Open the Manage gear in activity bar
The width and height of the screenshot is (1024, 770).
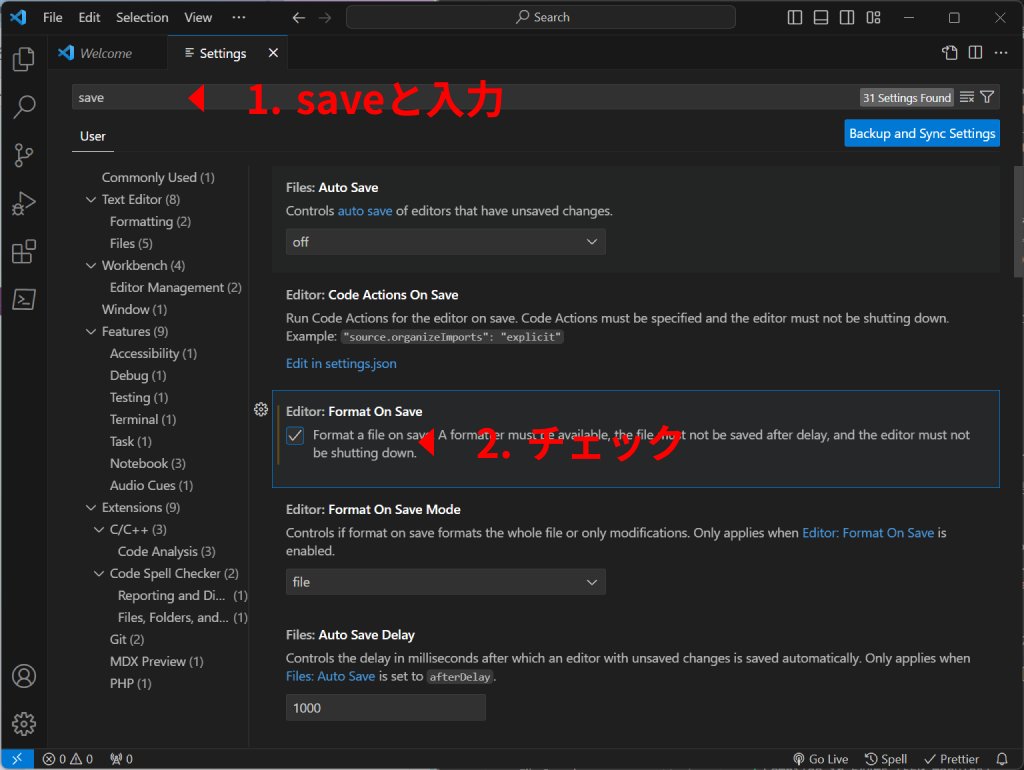(24, 724)
